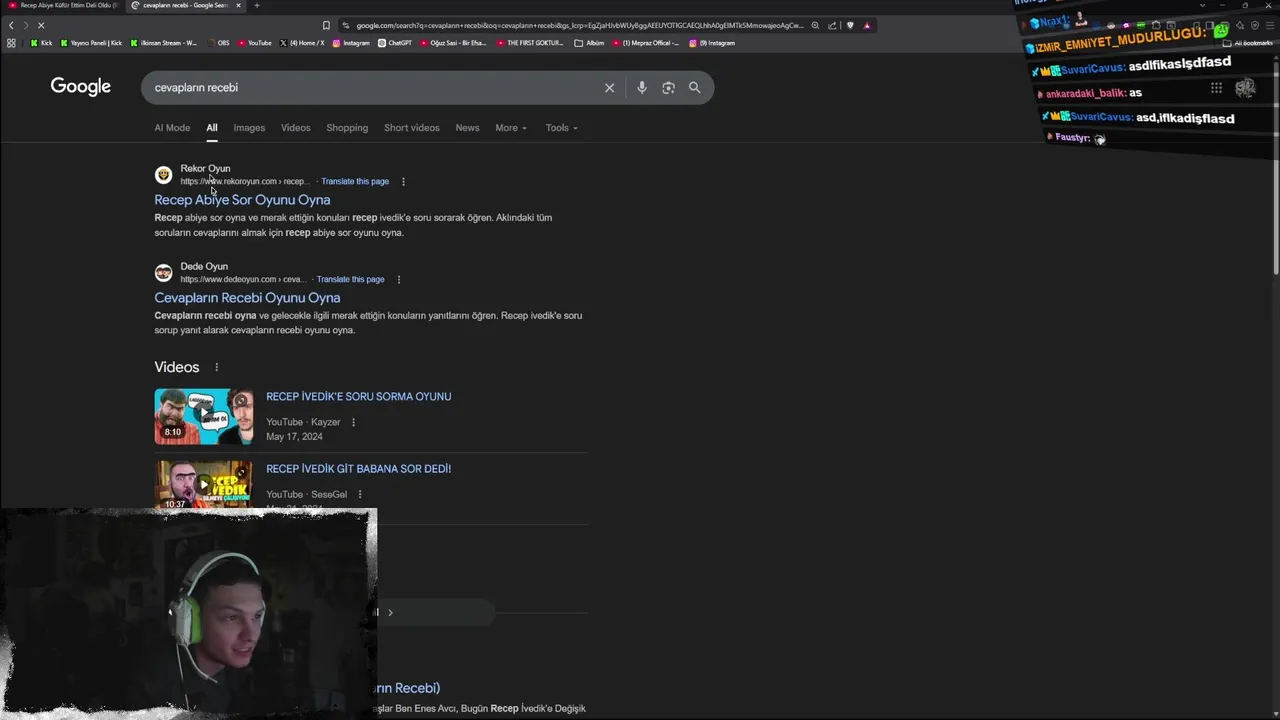Clear the search box with the X icon
This screenshot has height=720, width=1280.
(609, 88)
